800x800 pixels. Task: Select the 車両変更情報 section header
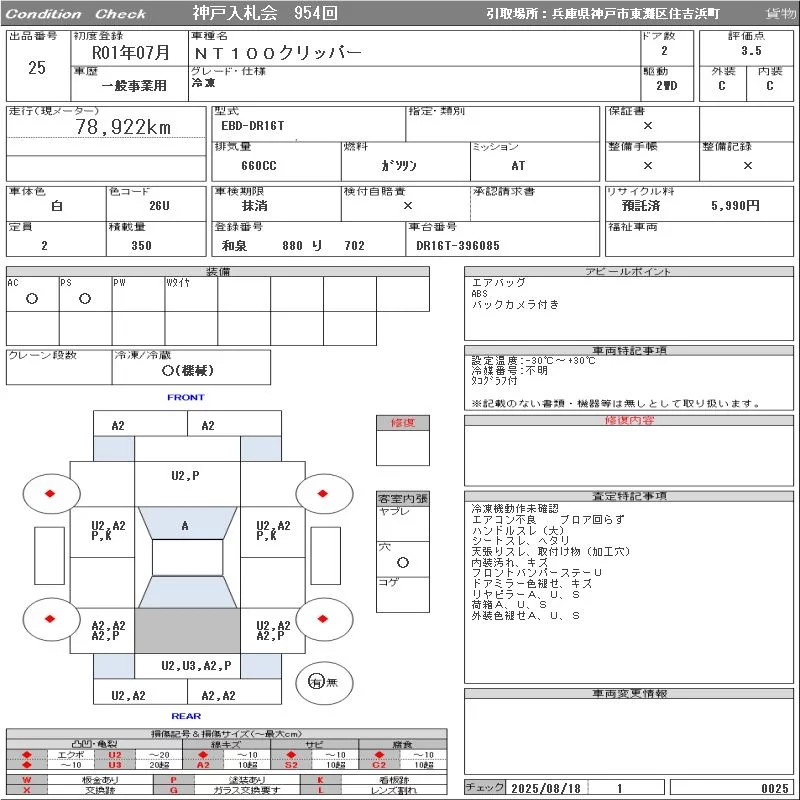click(629, 693)
